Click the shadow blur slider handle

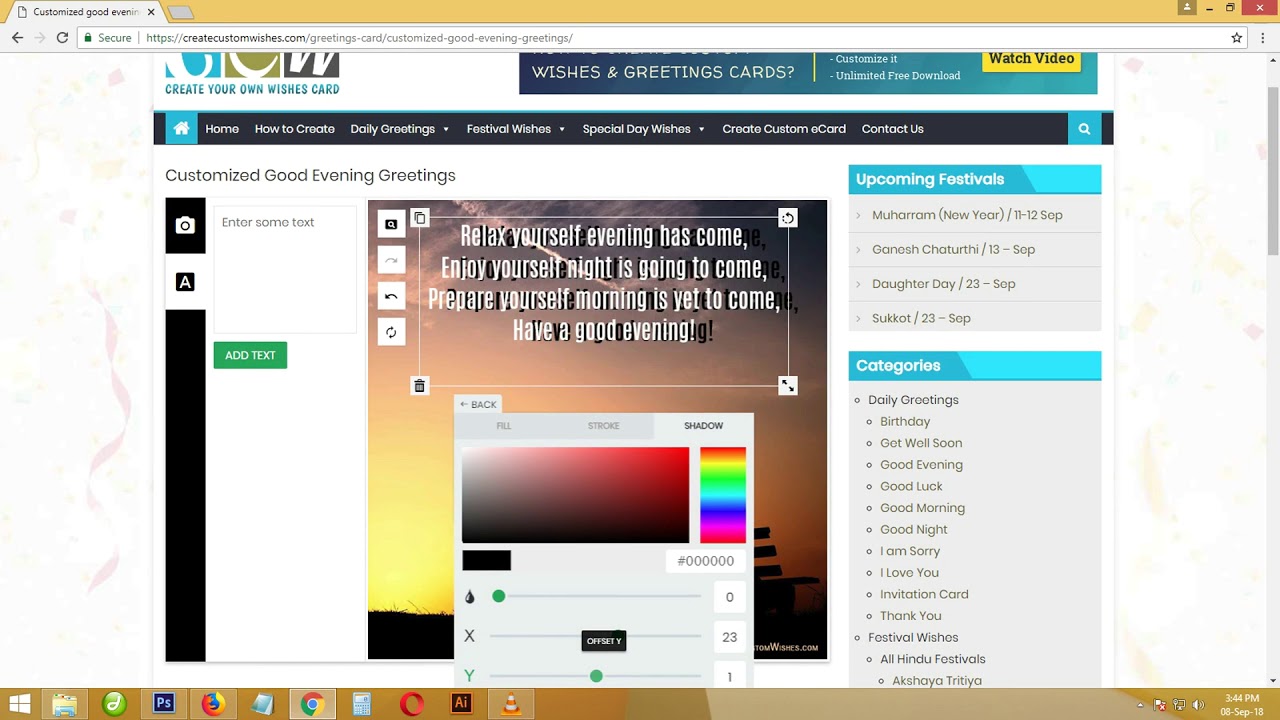(499, 596)
